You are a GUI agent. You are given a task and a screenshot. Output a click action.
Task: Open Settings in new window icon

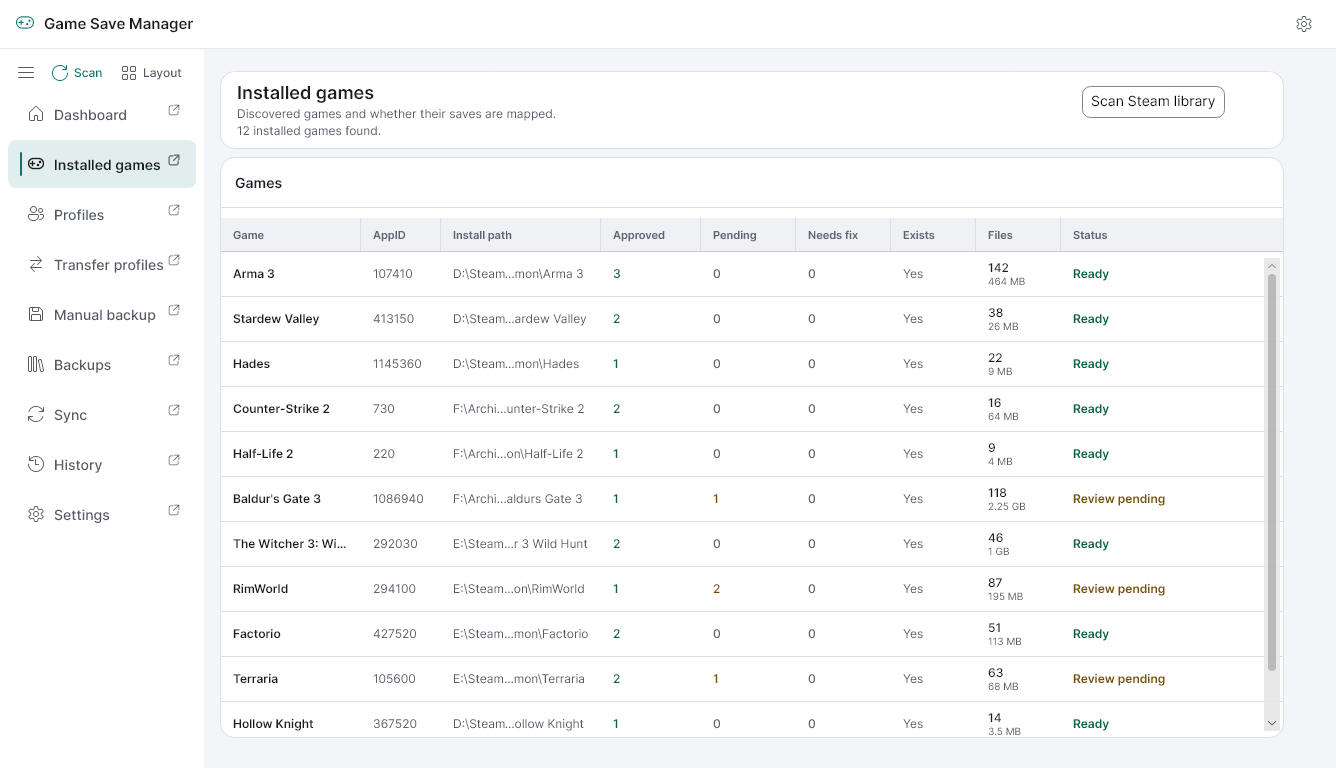[174, 510]
